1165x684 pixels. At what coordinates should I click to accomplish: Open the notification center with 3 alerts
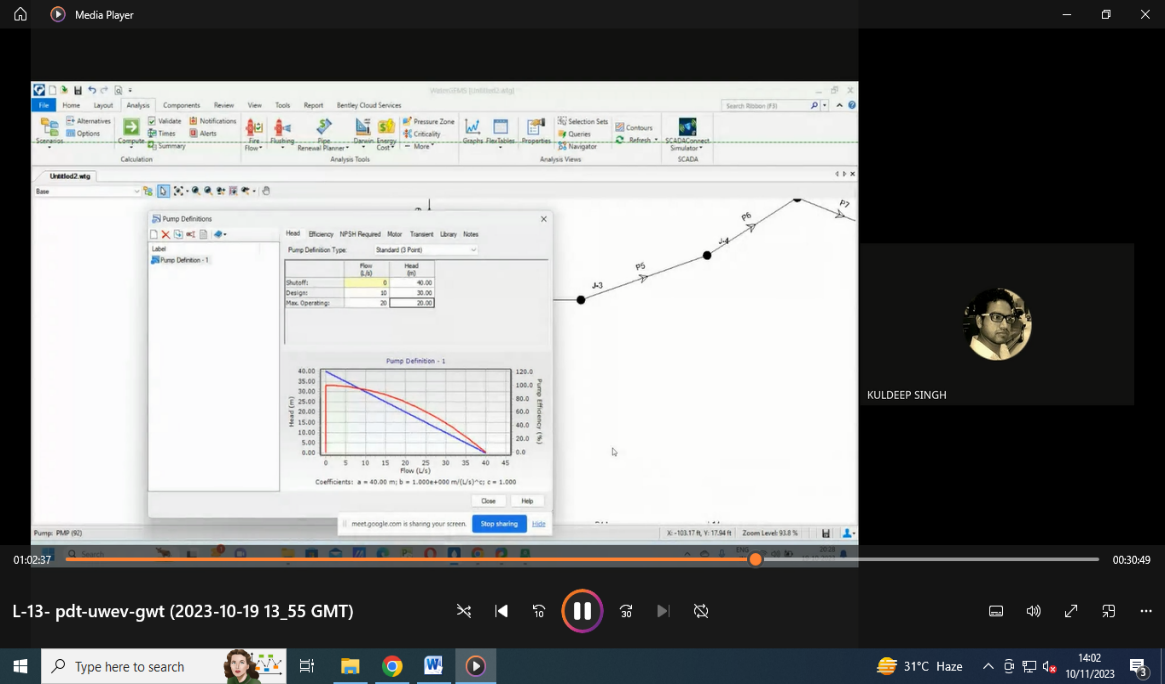pyautogui.click(x=1138, y=666)
